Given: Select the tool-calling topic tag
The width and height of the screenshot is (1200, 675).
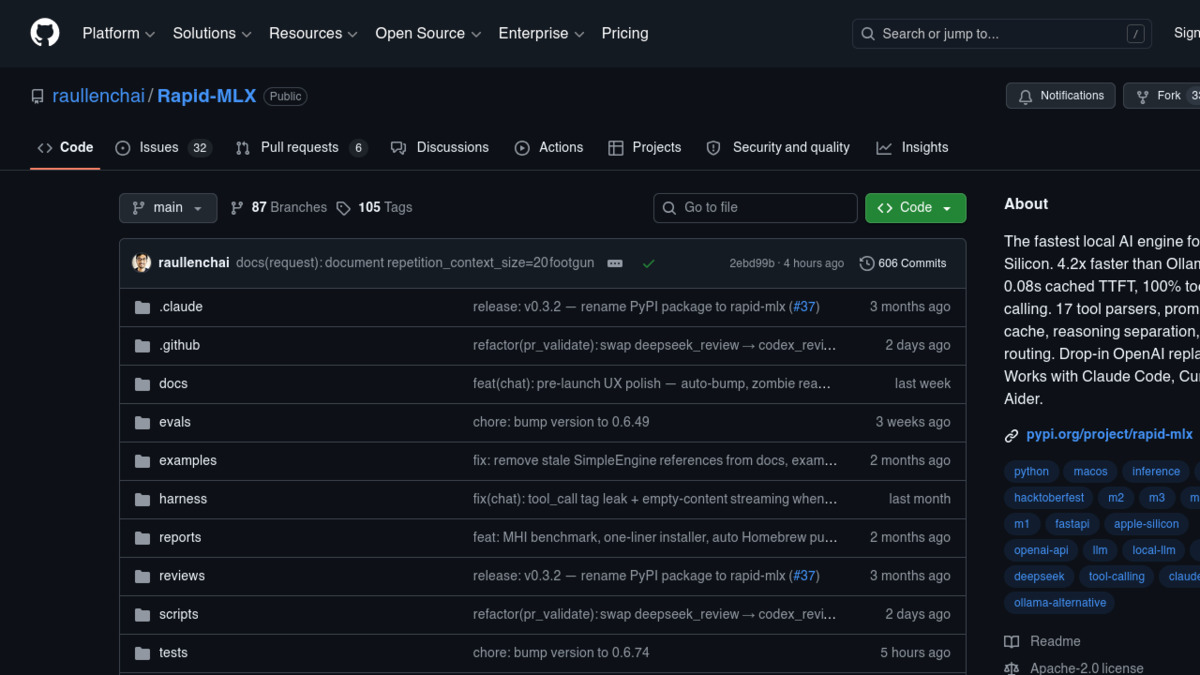Looking at the screenshot, I should (1116, 576).
